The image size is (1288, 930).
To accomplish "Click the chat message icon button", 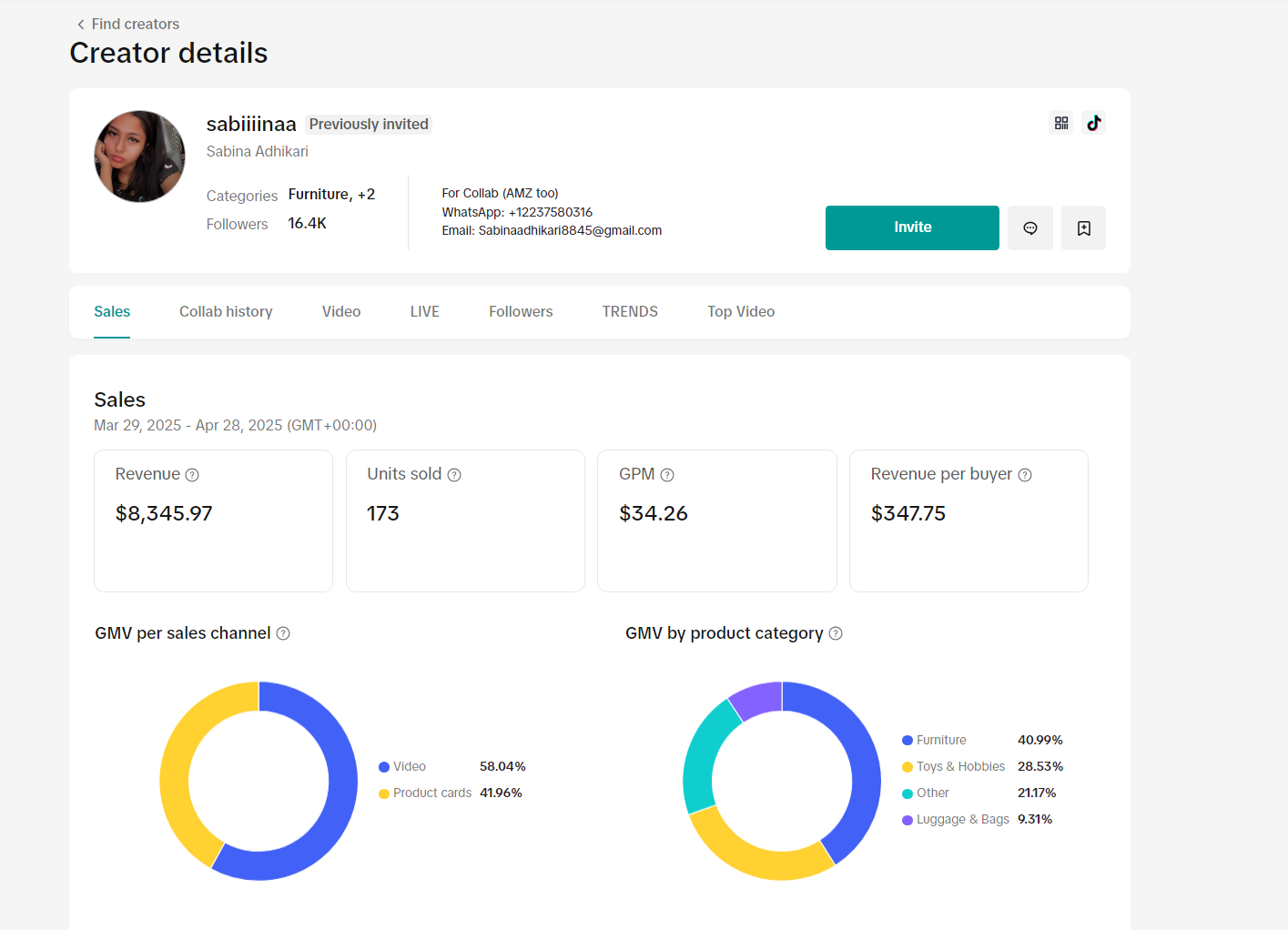I will pos(1030,228).
